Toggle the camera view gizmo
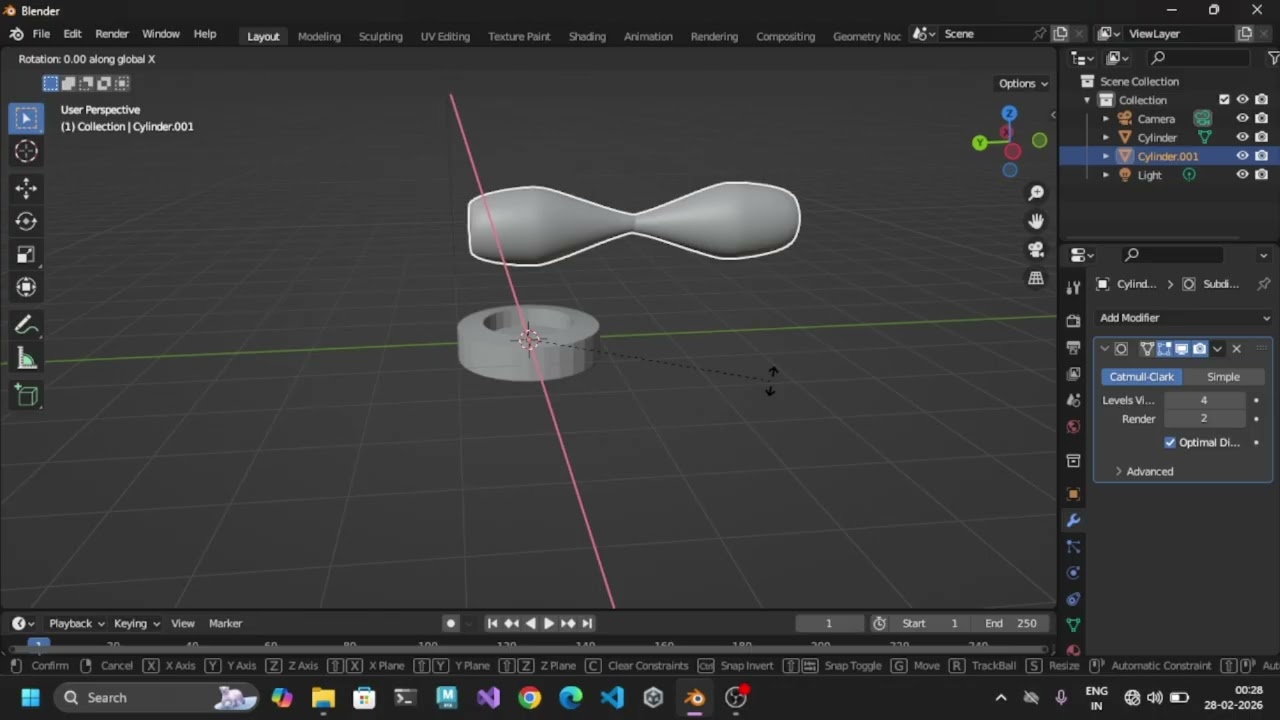The height and width of the screenshot is (720, 1280). (x=1036, y=250)
